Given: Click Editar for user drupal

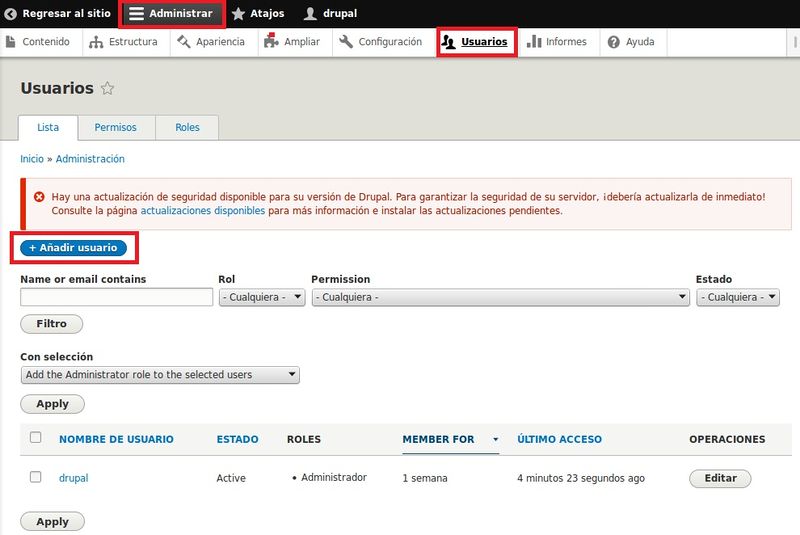Looking at the screenshot, I should [x=720, y=478].
